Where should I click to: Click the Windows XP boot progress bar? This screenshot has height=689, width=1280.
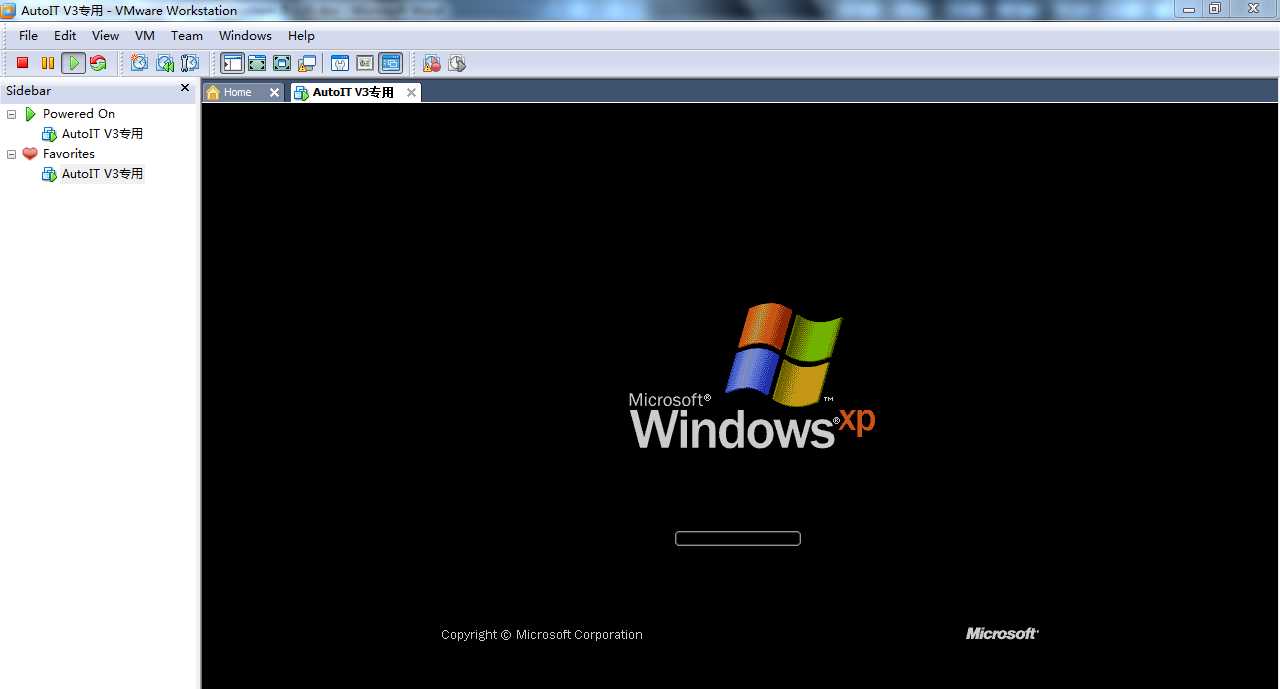[x=738, y=538]
